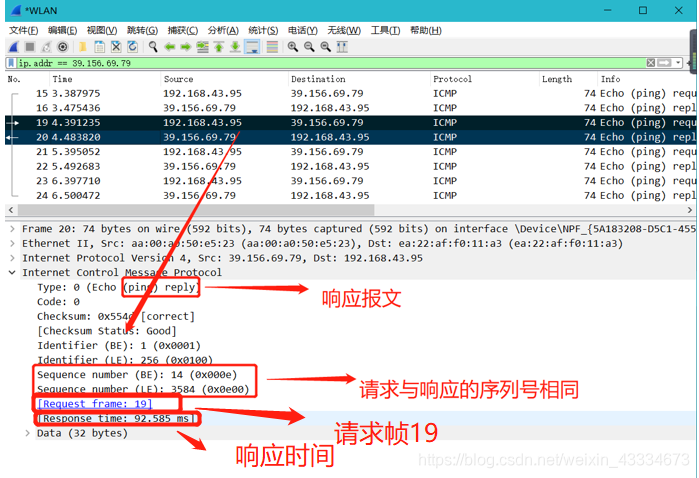Open the filter bookmark icon
699x478 pixels.
[11, 63]
